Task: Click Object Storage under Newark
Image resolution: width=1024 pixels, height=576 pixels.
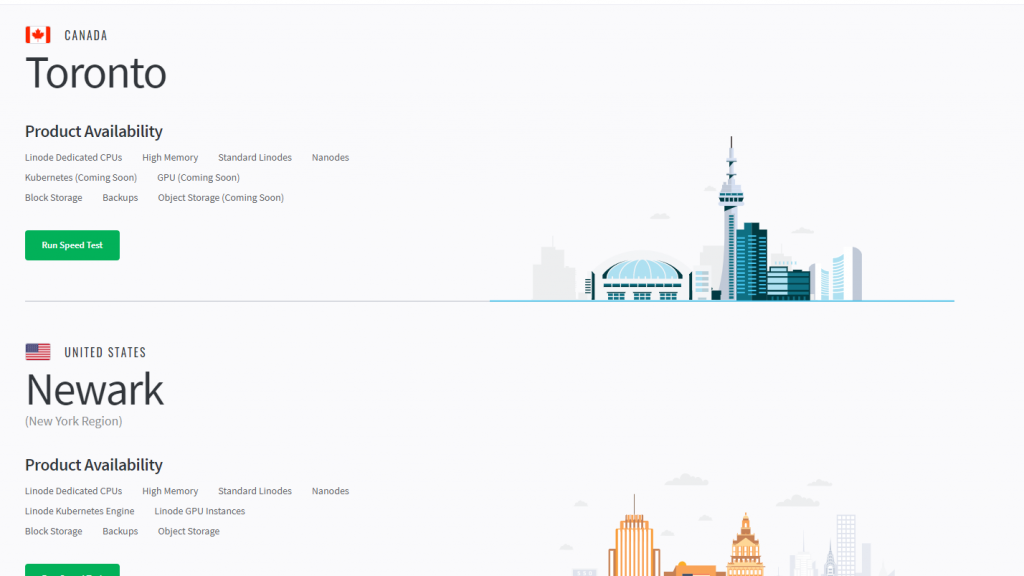Action: click(189, 532)
